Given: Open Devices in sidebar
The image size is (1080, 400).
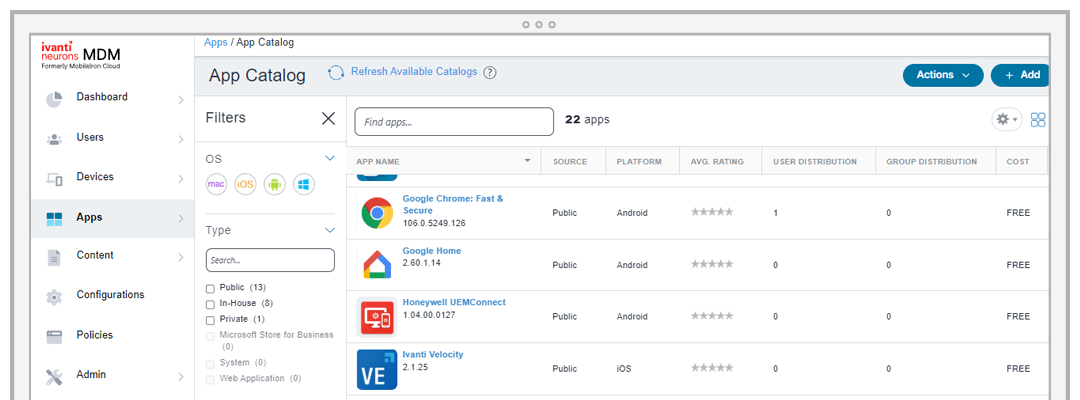Looking at the screenshot, I should (x=95, y=176).
